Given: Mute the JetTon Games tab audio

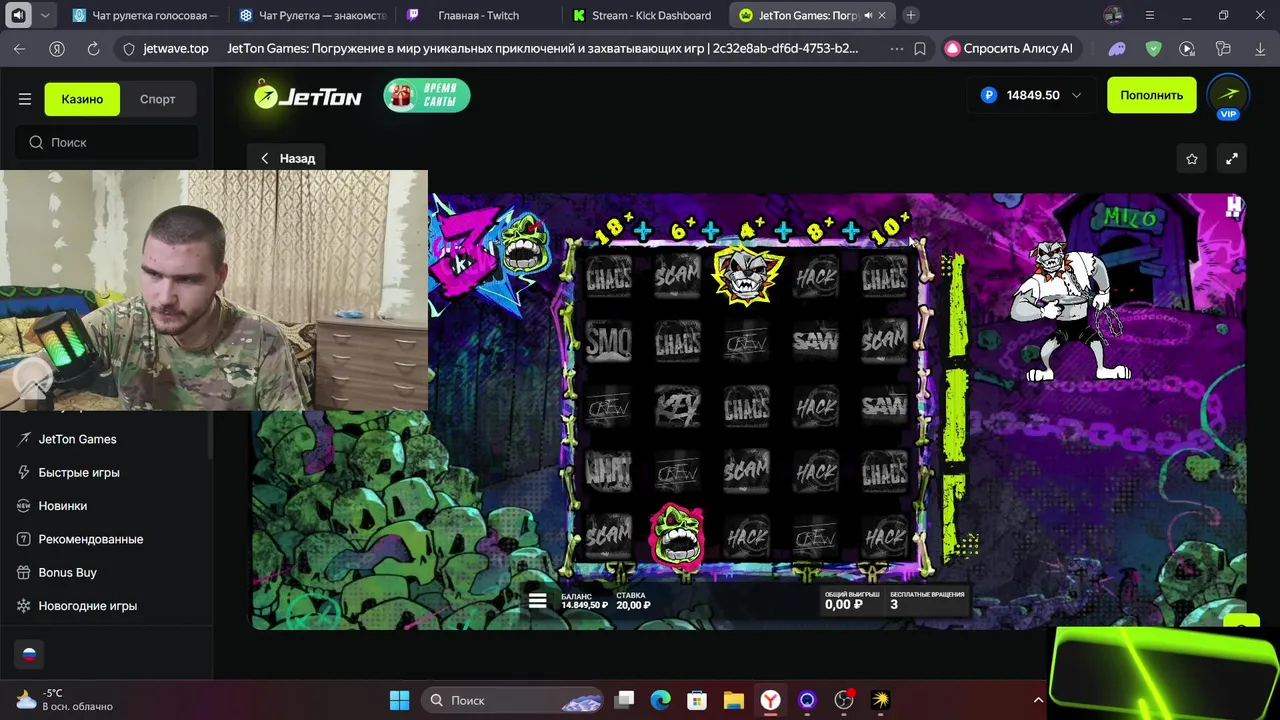Looking at the screenshot, I should pos(867,15).
